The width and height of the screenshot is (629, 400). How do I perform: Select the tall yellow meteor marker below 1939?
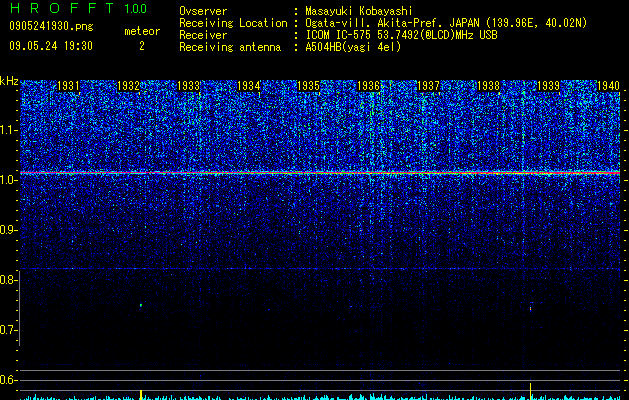click(x=531, y=391)
